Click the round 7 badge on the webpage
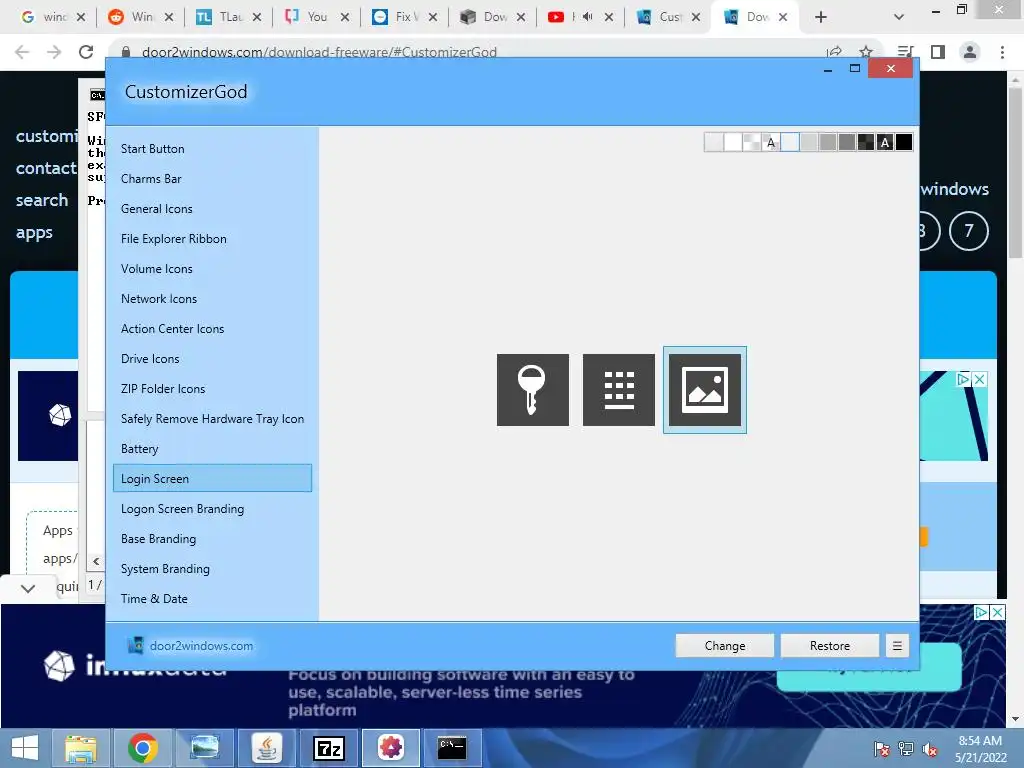Screen dimensions: 1024x768 pyautogui.click(x=968, y=231)
